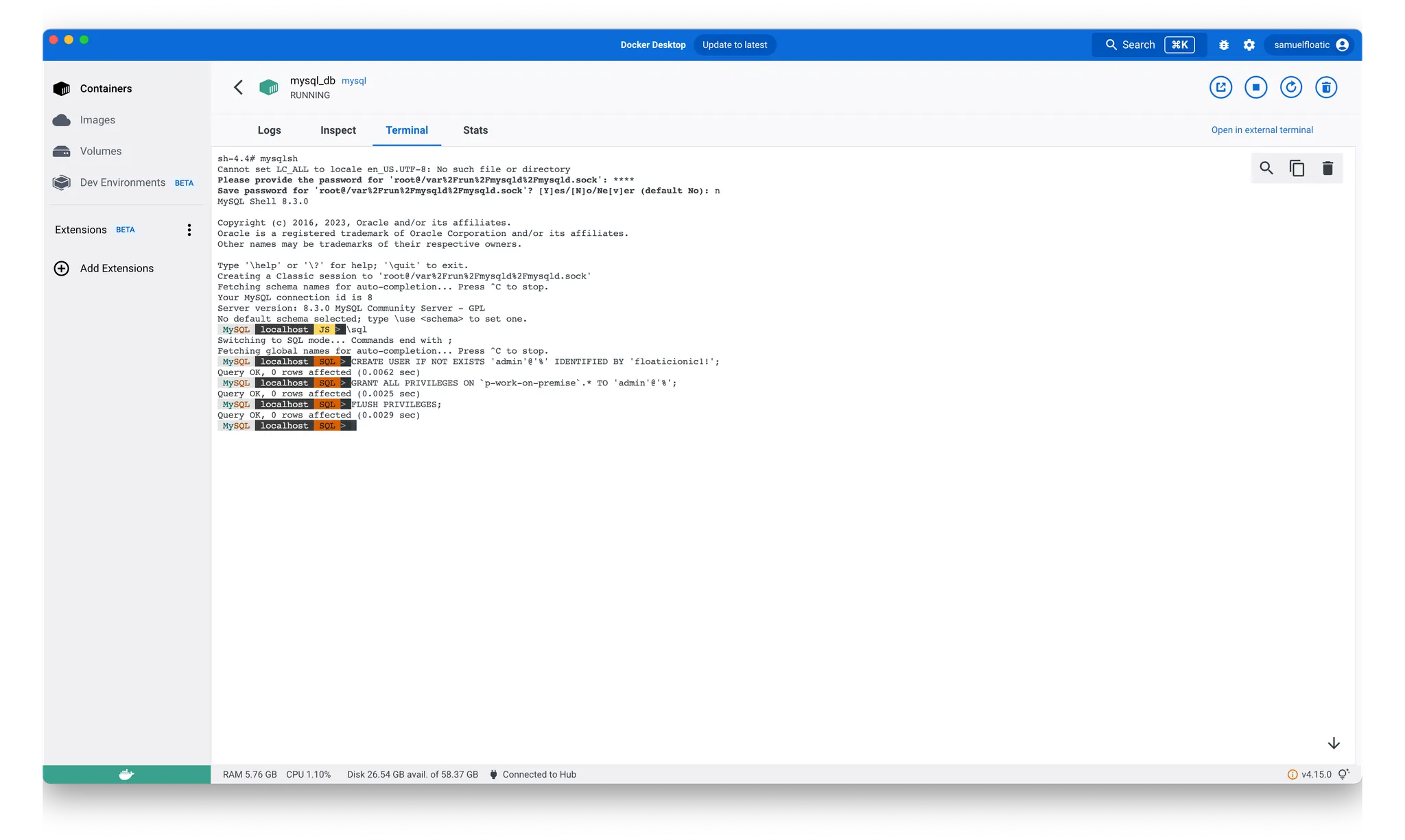The width and height of the screenshot is (1405, 840).
Task: Switch to the Logs tab
Action: 269,130
